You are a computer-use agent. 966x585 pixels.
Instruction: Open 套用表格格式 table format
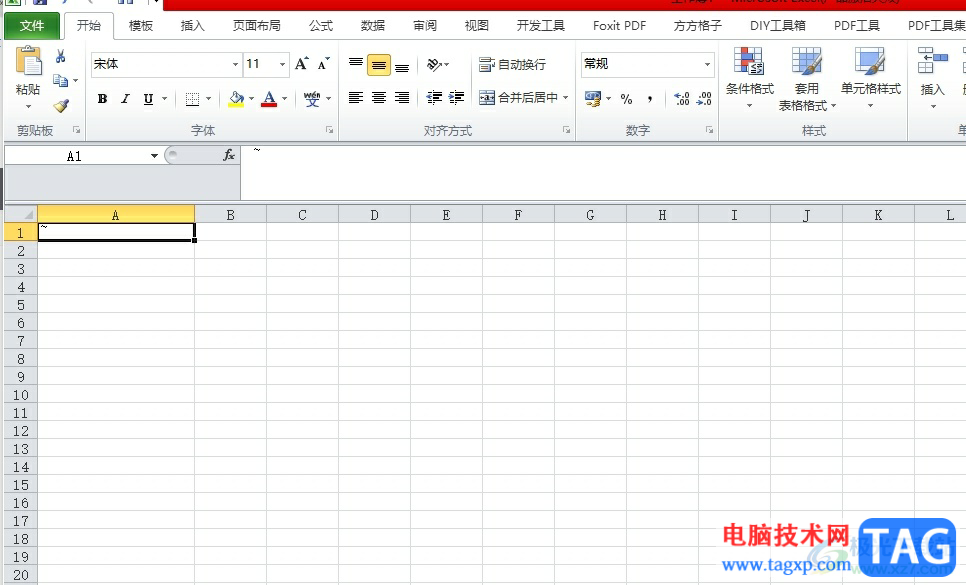coord(806,79)
